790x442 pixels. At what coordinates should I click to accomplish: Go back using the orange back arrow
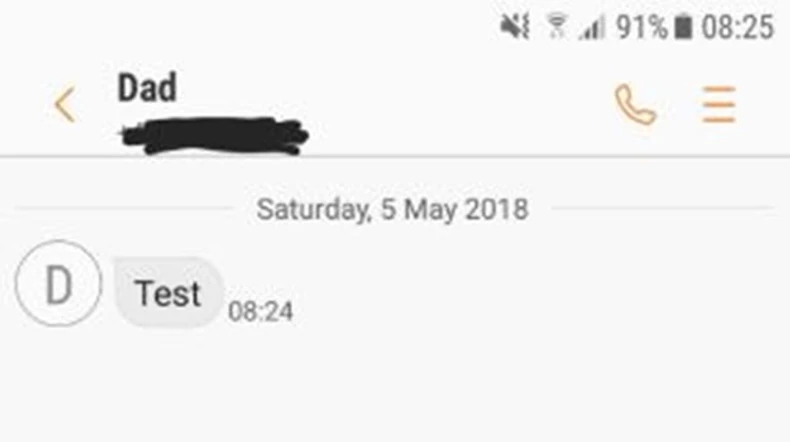point(64,105)
